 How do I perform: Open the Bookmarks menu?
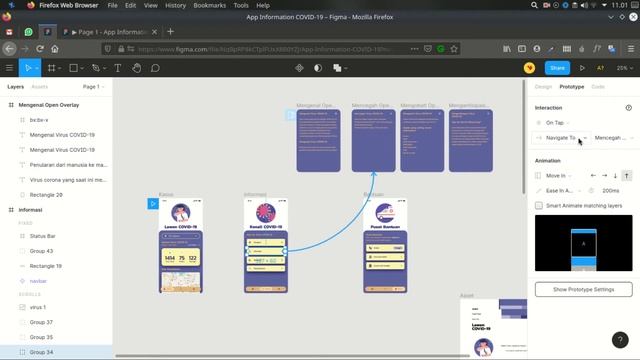pos(209,5)
